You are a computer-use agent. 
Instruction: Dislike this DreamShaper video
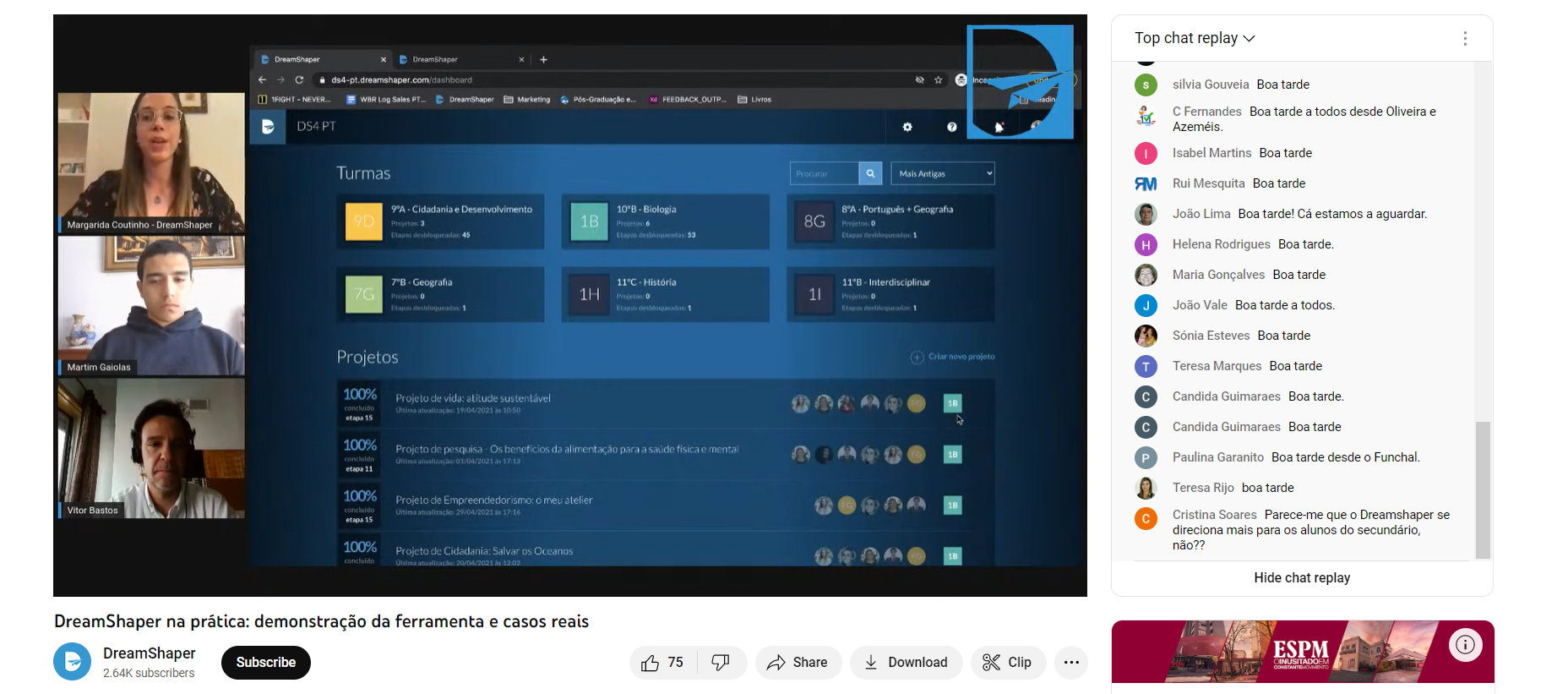(x=721, y=663)
